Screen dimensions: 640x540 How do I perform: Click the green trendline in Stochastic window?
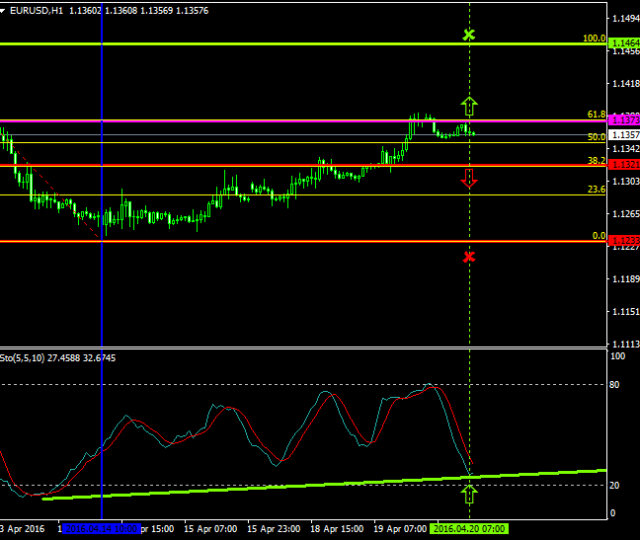click(300, 483)
